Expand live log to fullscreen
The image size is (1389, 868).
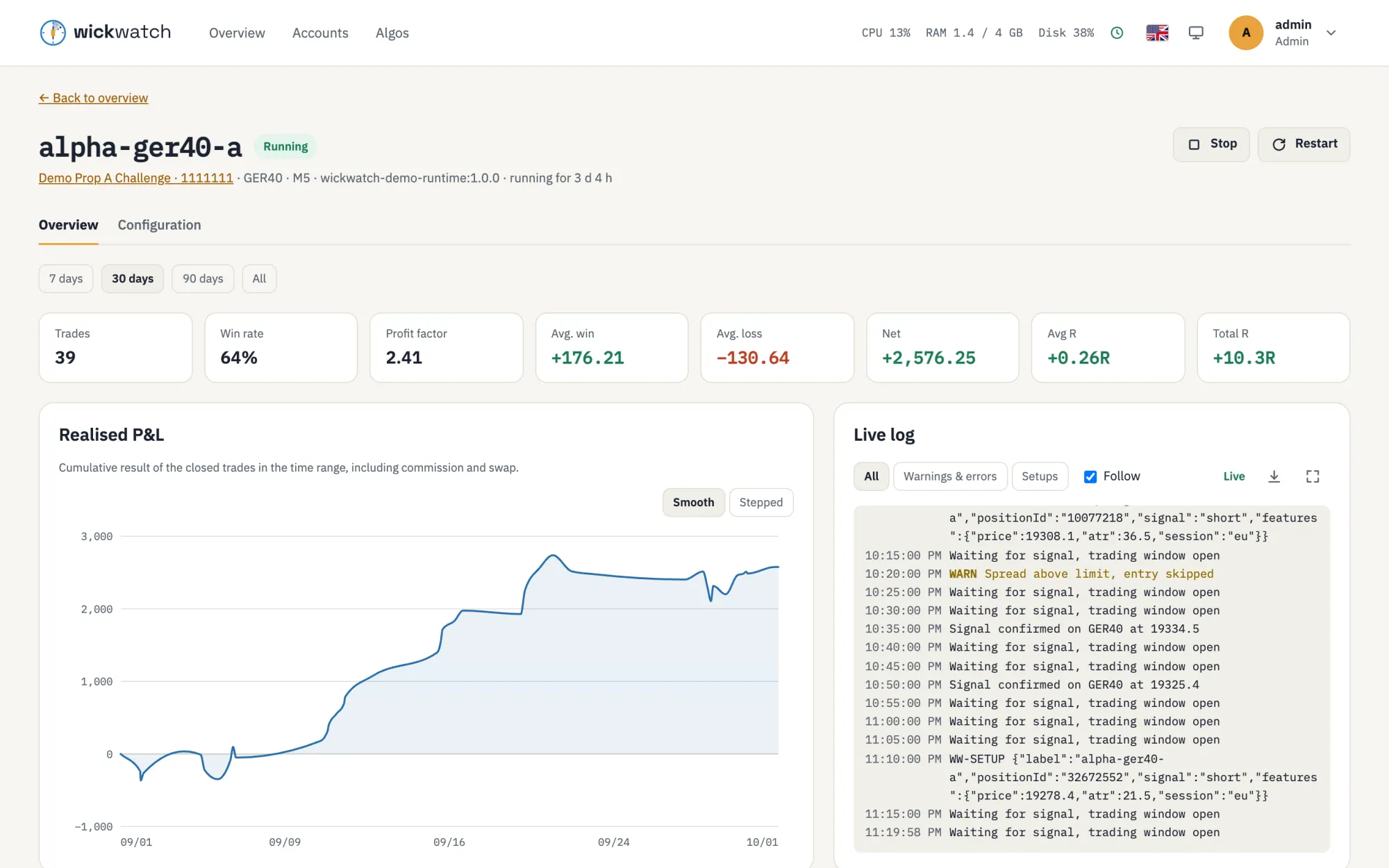tap(1313, 476)
